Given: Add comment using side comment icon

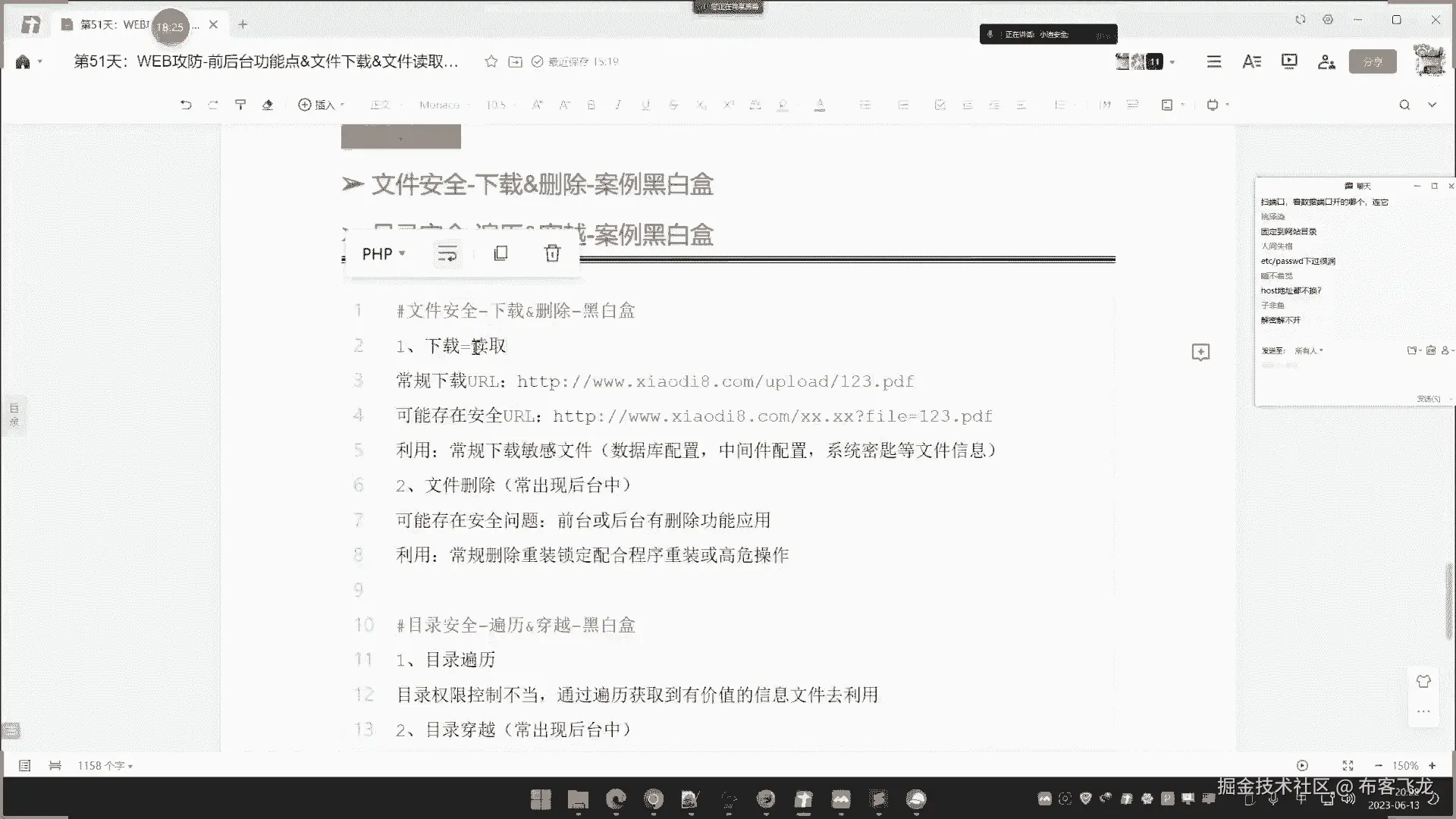Looking at the screenshot, I should tap(1200, 352).
